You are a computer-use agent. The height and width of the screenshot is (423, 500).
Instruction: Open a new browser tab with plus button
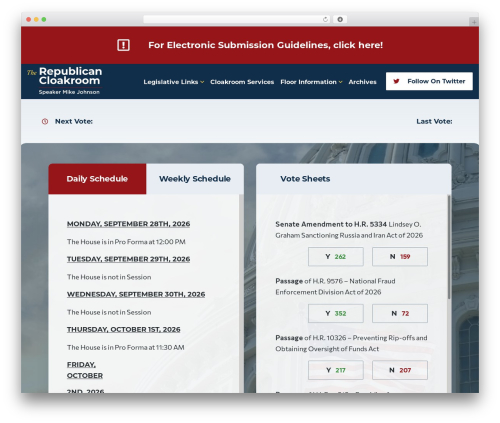click(474, 22)
